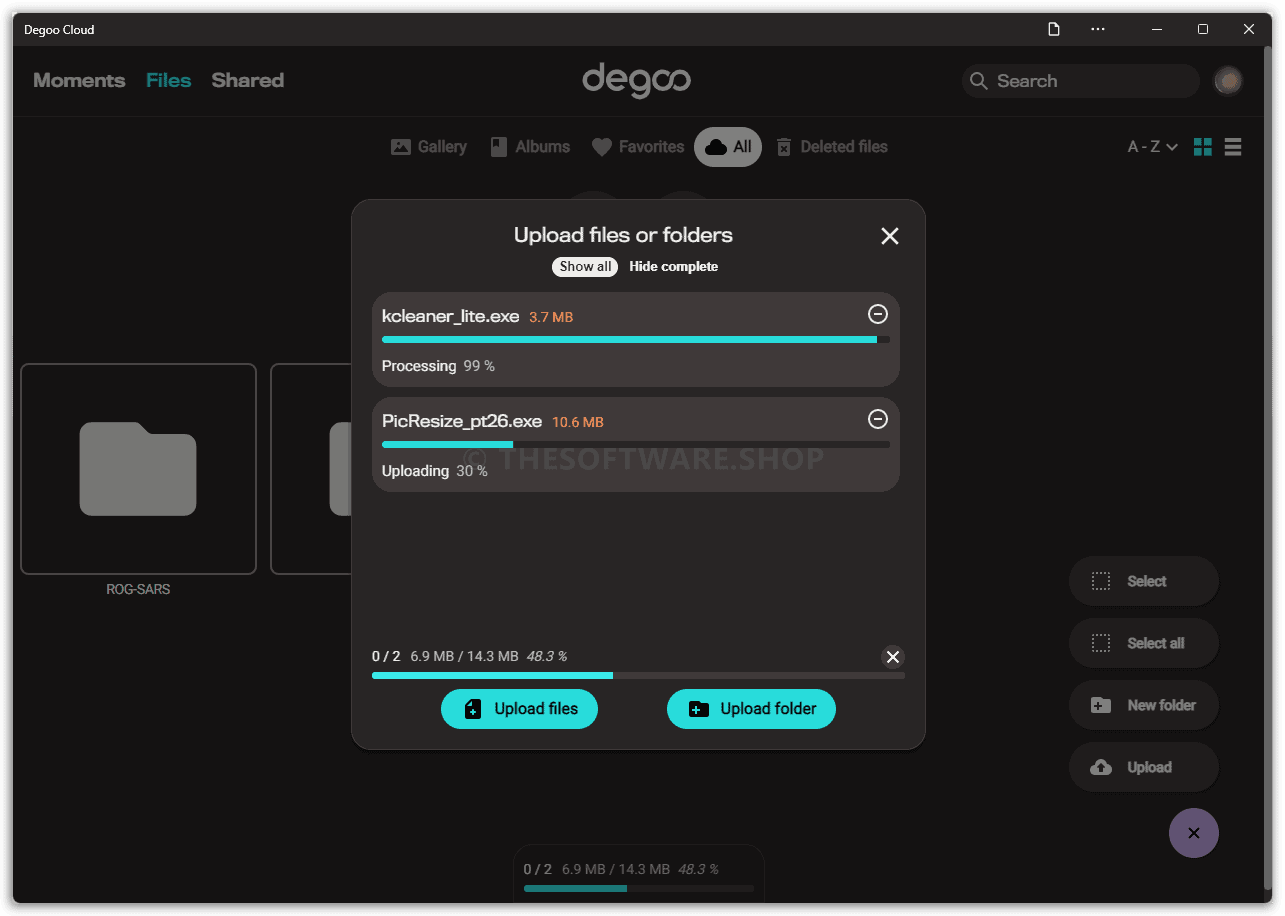Viewport: 1285px width, 916px height.
Task: Click the Upload files button
Action: point(519,709)
